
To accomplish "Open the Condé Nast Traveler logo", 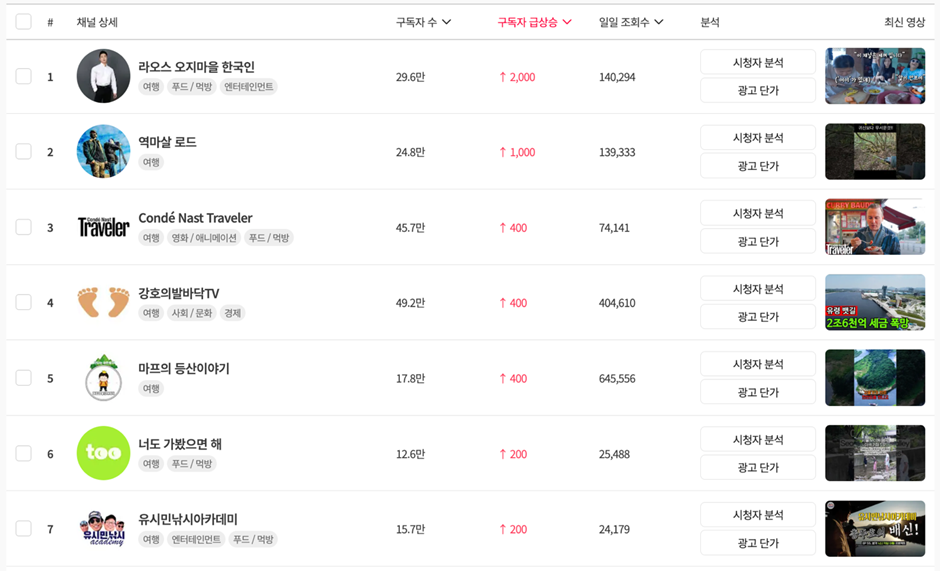I will (x=103, y=227).
